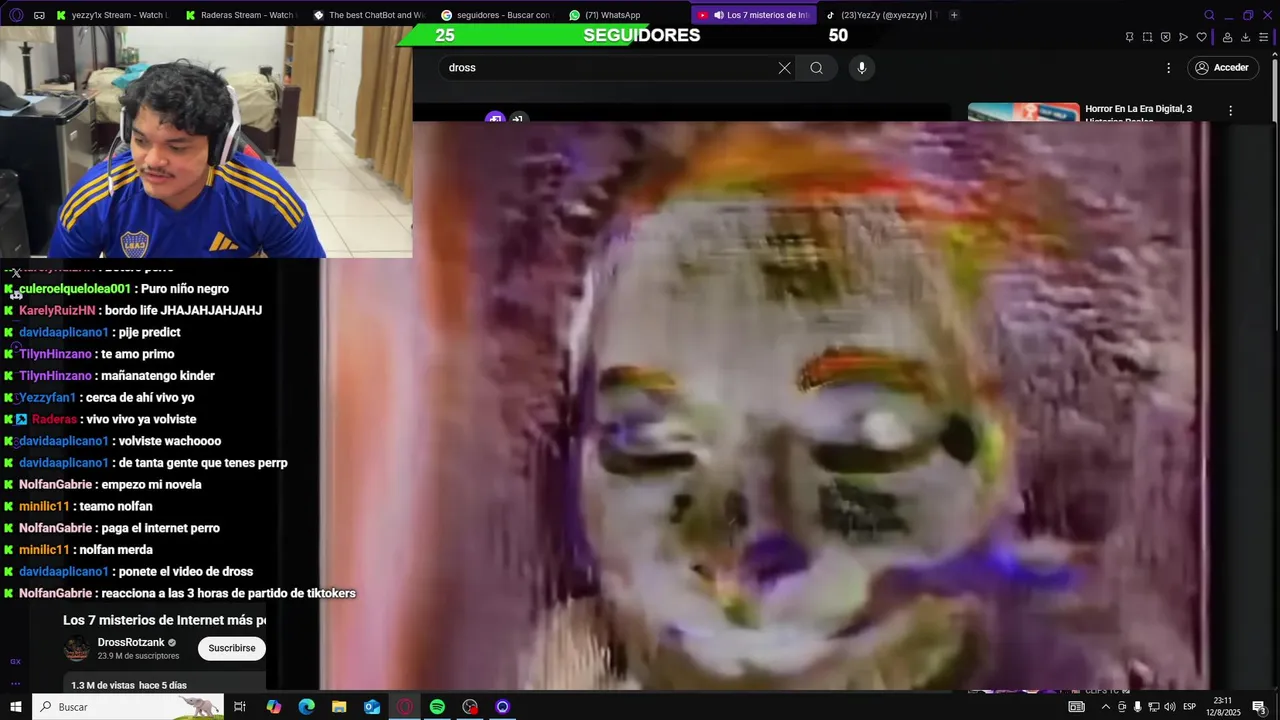Switch to the YezZy TikTok tab

click(882, 15)
